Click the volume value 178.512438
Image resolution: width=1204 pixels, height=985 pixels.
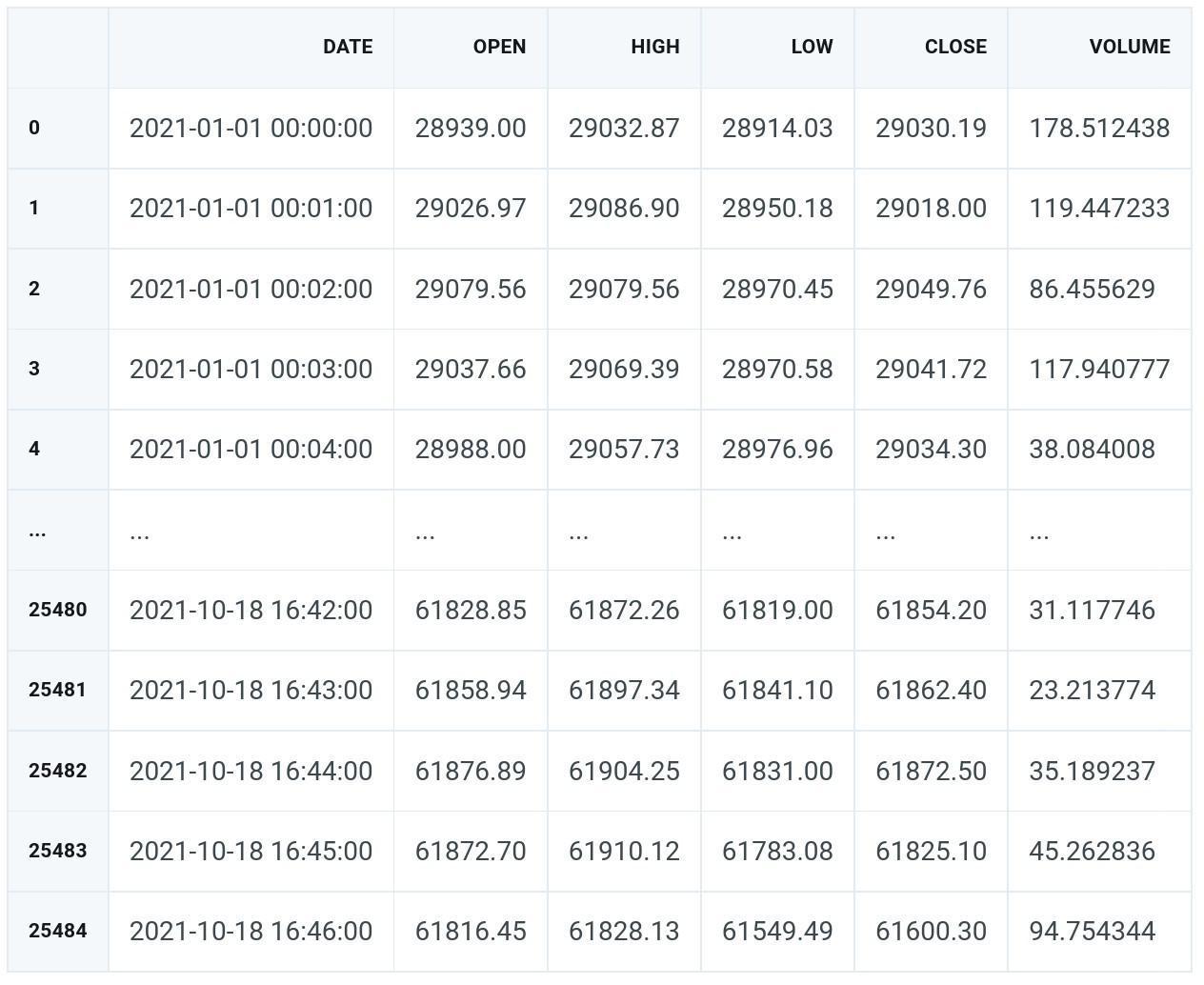click(x=1098, y=128)
